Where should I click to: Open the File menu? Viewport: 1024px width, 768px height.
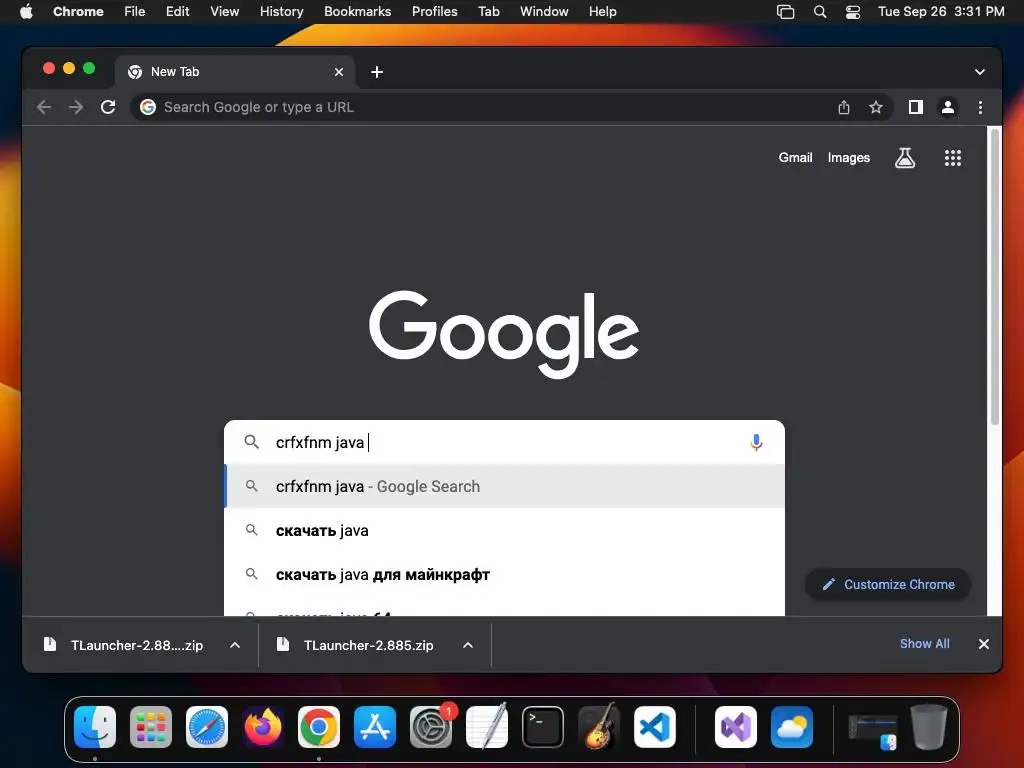tap(135, 12)
